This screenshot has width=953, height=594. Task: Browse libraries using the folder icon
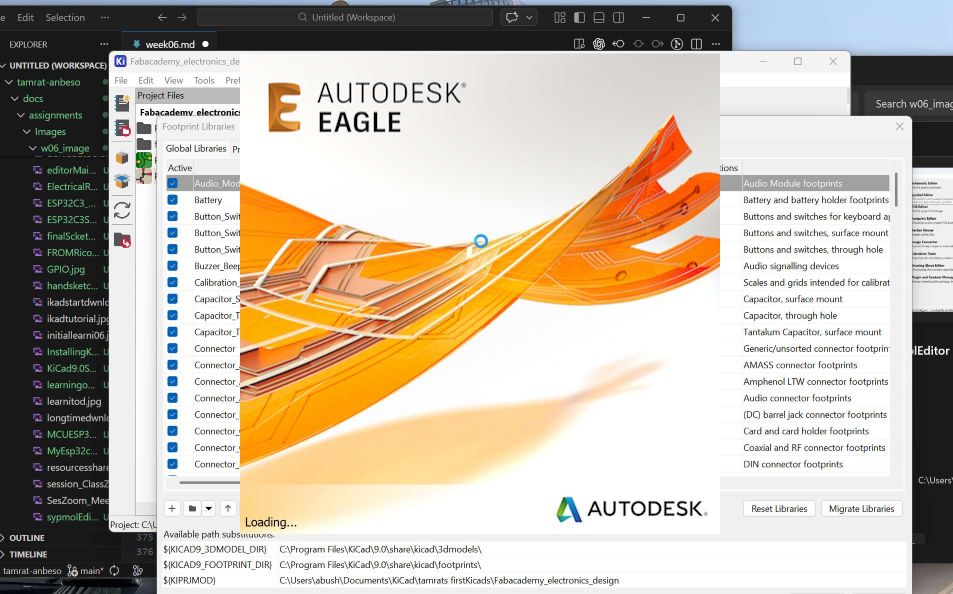click(x=192, y=507)
